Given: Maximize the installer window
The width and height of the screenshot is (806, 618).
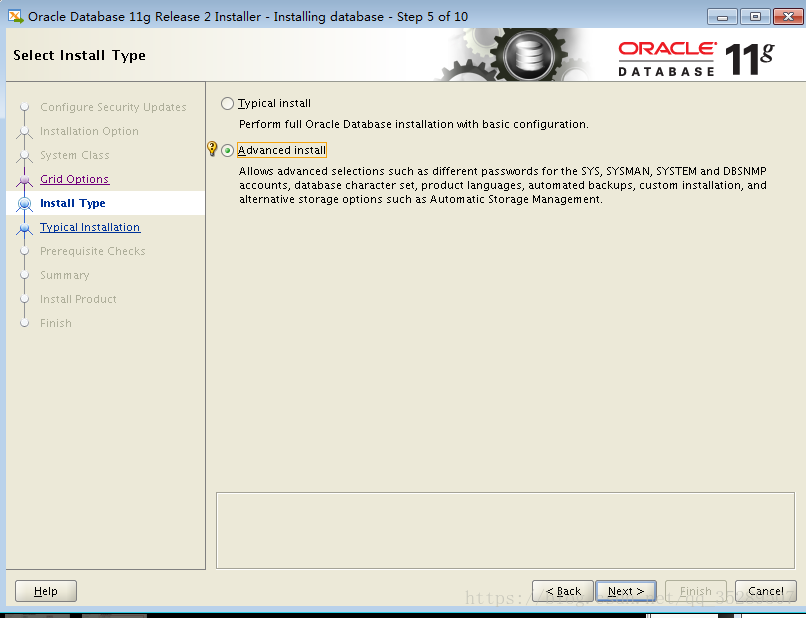Looking at the screenshot, I should point(755,17).
